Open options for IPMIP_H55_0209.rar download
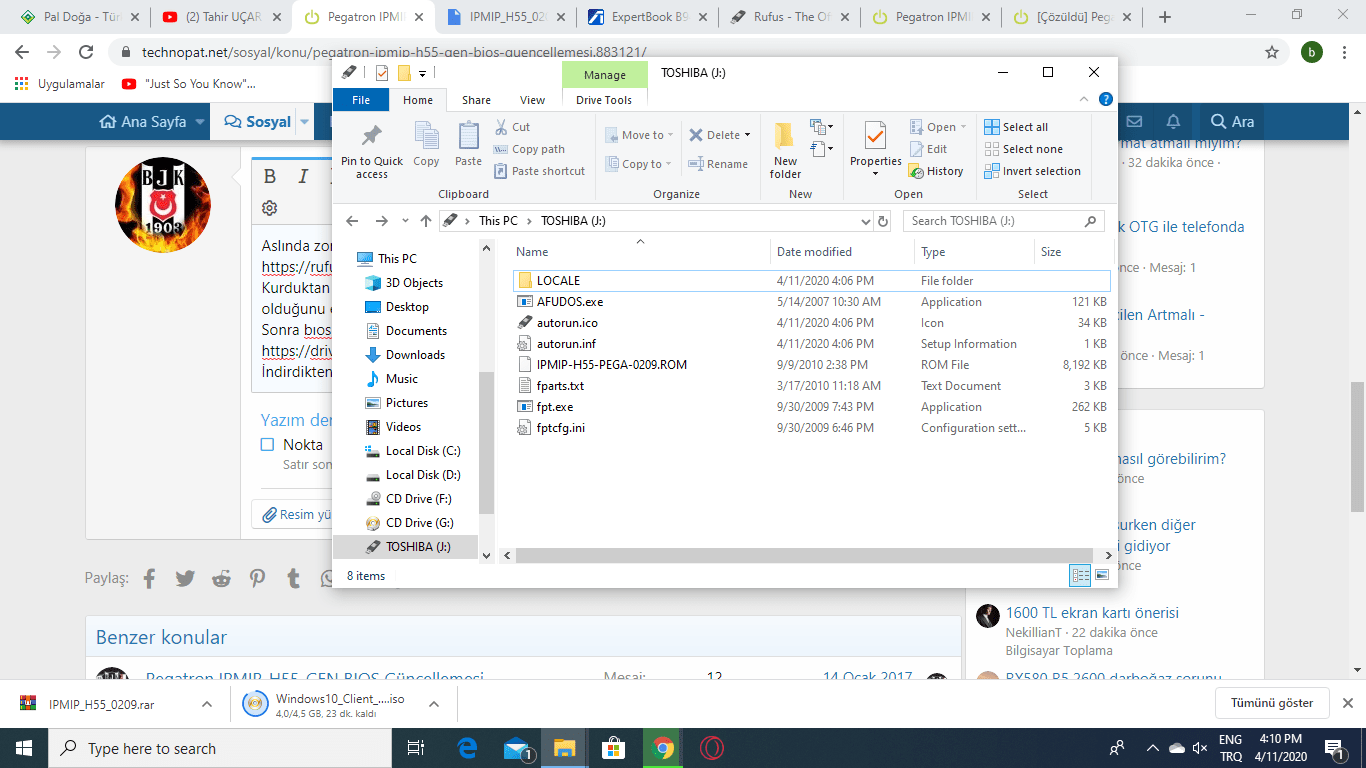 coord(207,704)
